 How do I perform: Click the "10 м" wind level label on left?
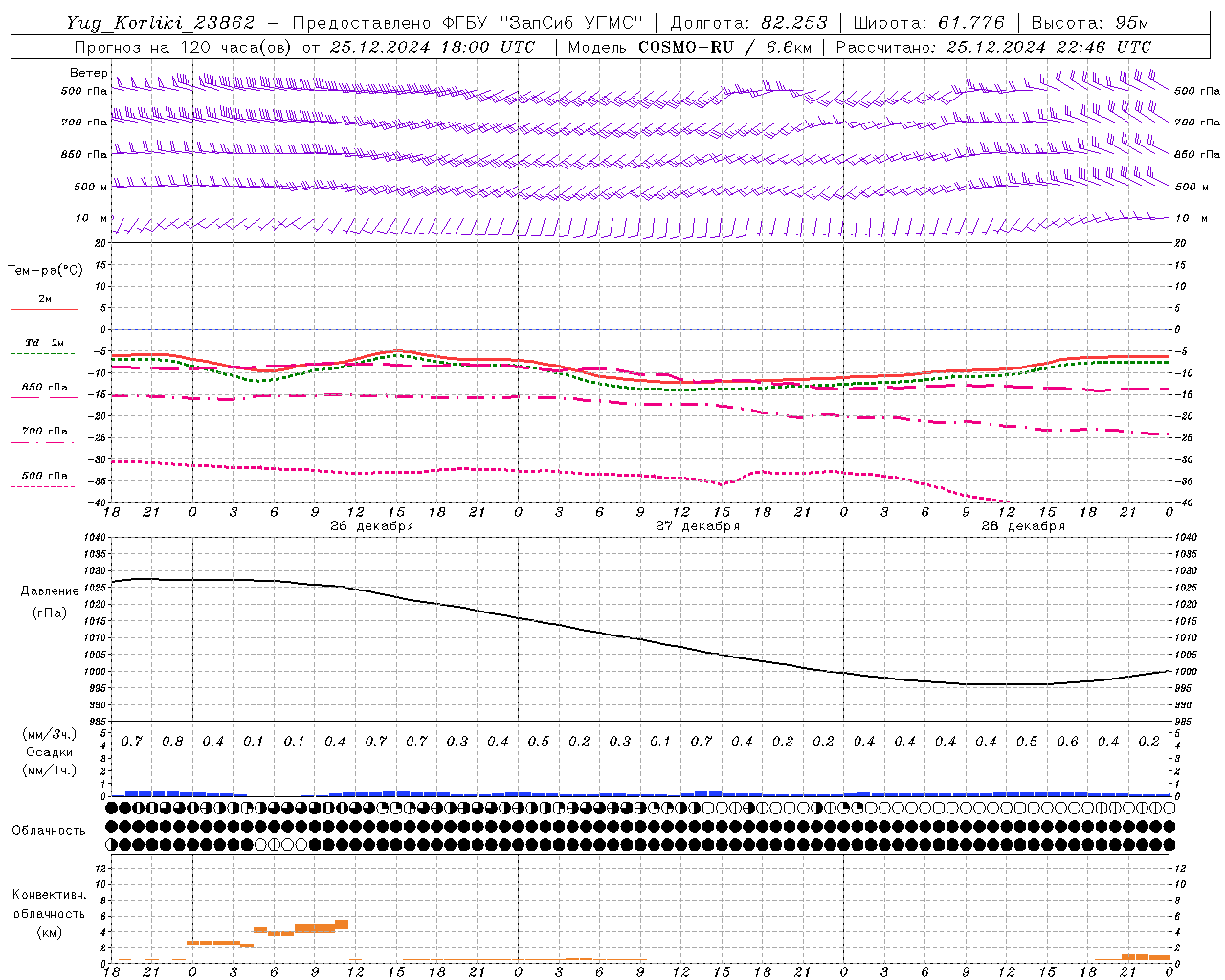tap(91, 219)
